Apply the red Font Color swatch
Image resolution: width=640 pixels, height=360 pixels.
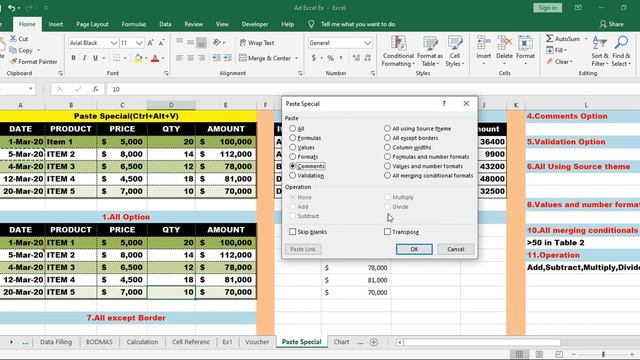pyautogui.click(x=155, y=58)
